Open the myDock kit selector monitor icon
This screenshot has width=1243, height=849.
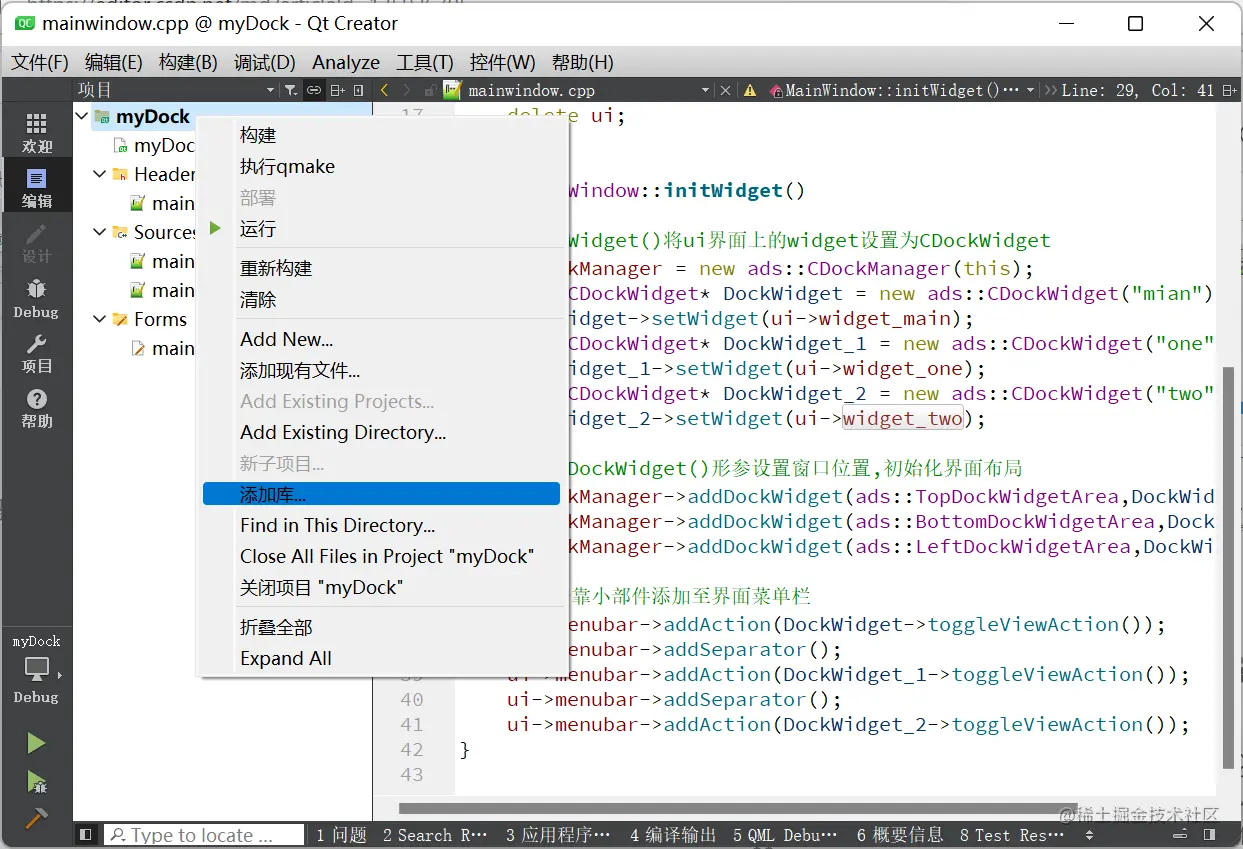pos(37,669)
